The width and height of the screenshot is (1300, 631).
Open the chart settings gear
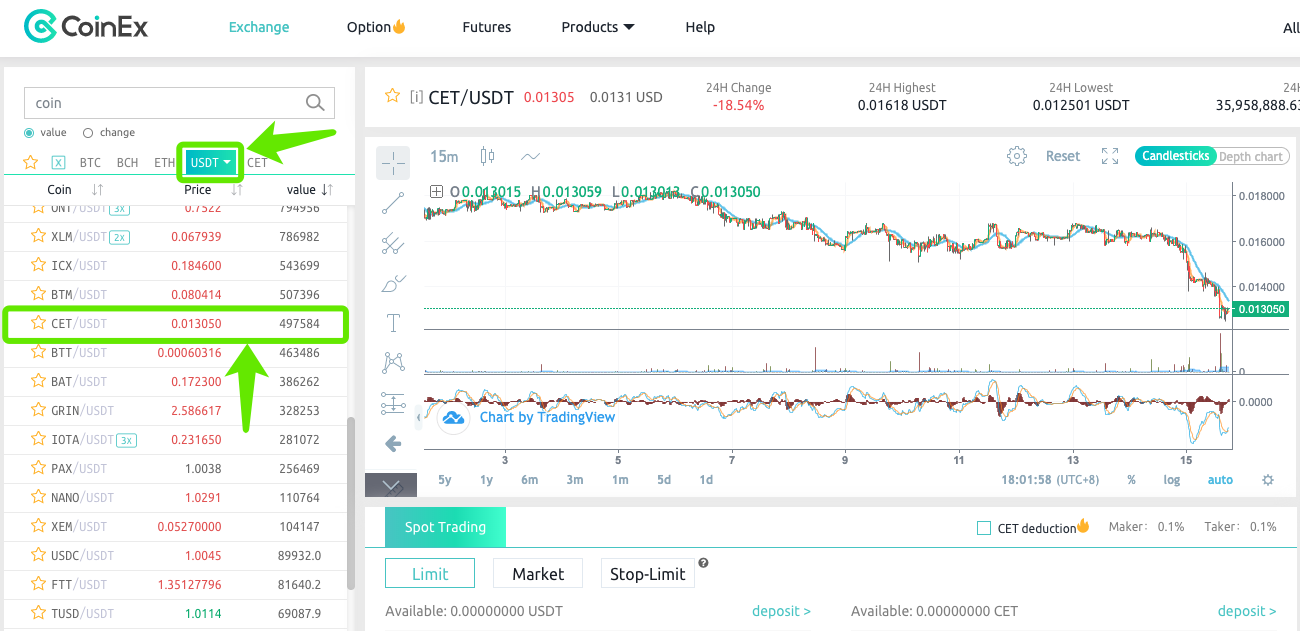click(1017, 156)
